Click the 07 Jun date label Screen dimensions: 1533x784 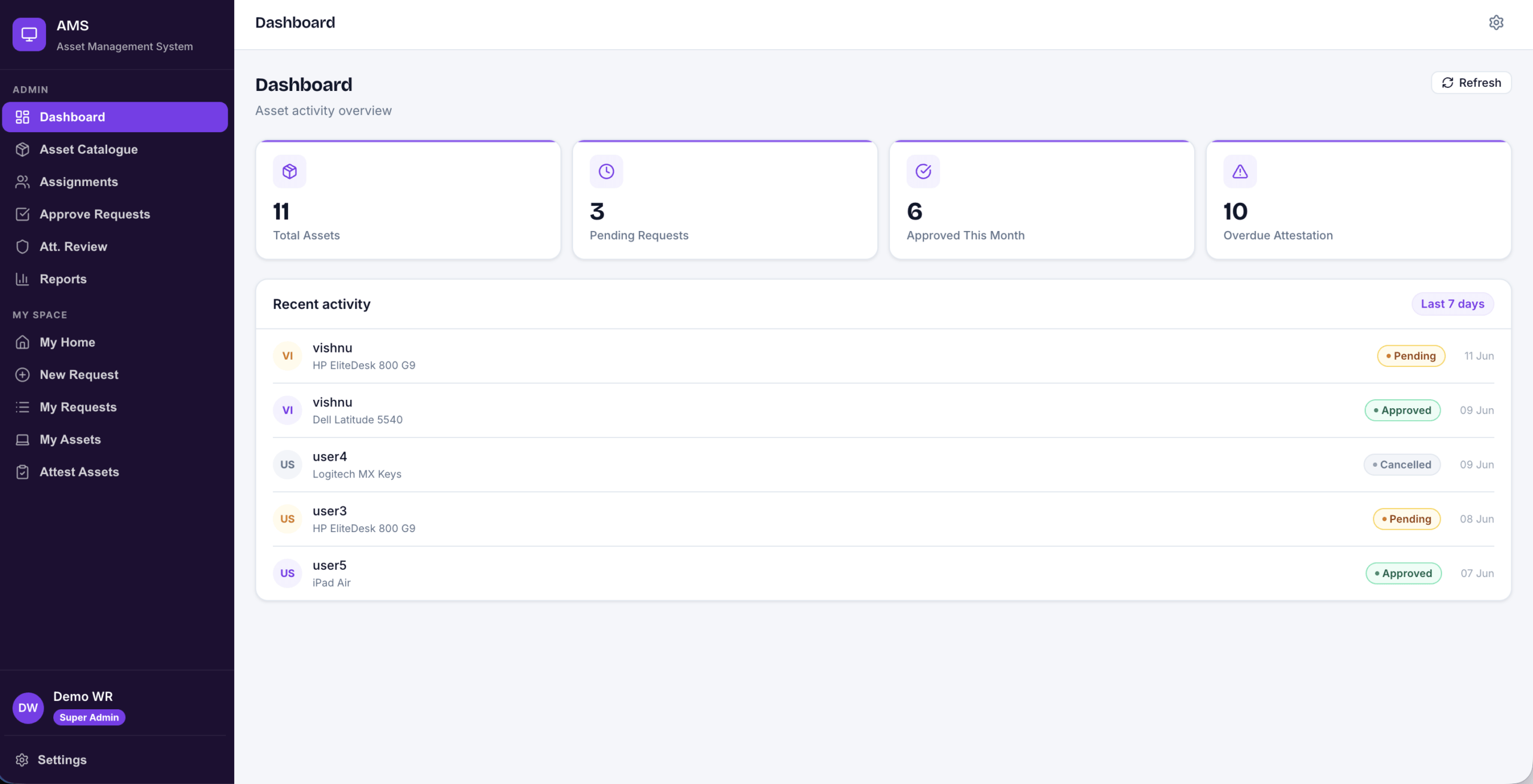(1477, 573)
